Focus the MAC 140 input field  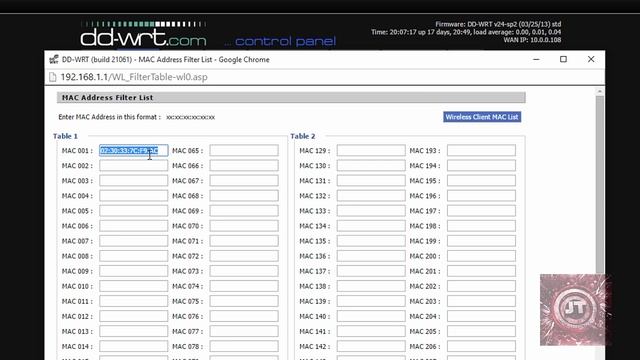coord(371,316)
